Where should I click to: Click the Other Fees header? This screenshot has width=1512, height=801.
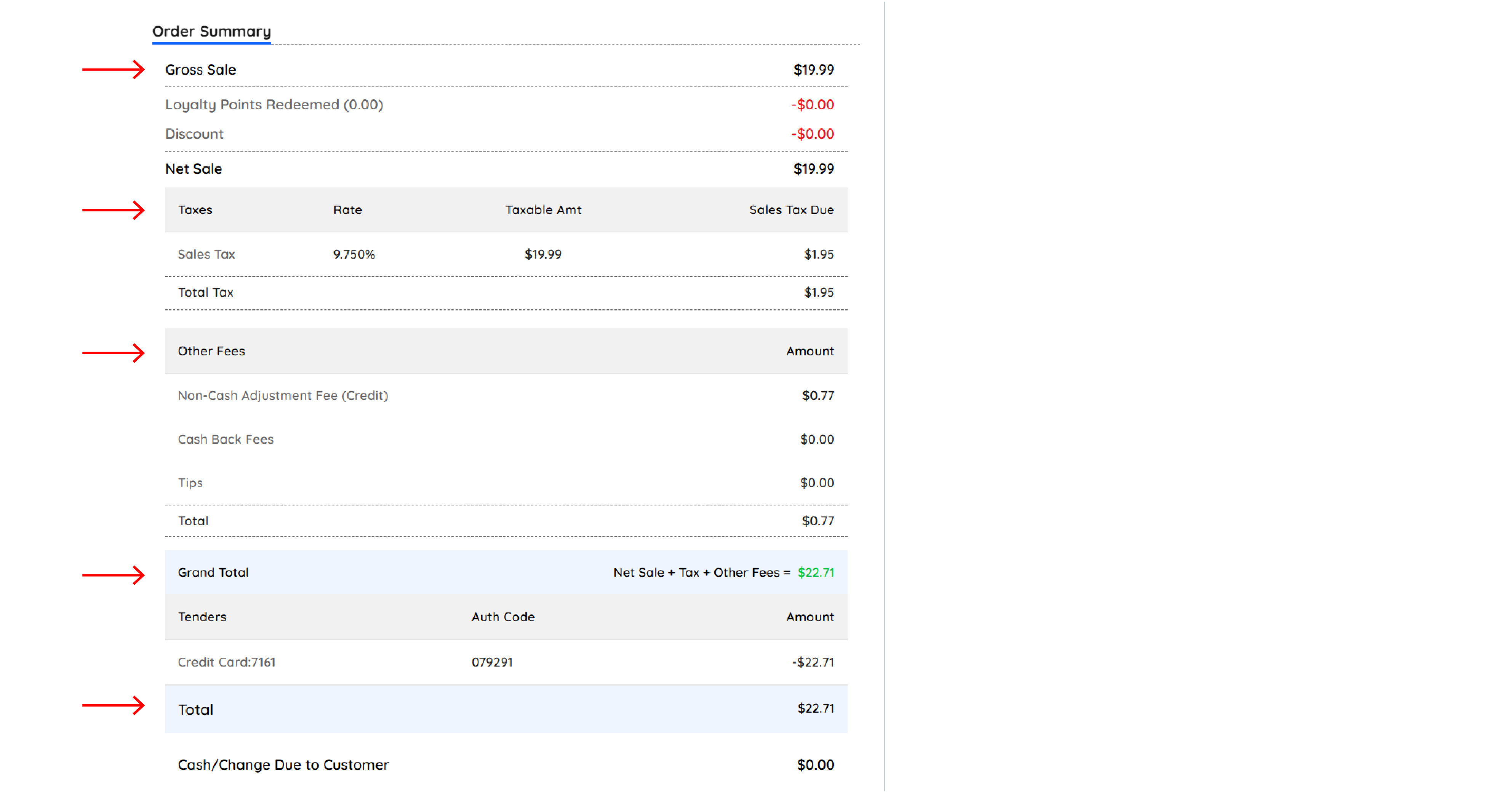tap(211, 351)
